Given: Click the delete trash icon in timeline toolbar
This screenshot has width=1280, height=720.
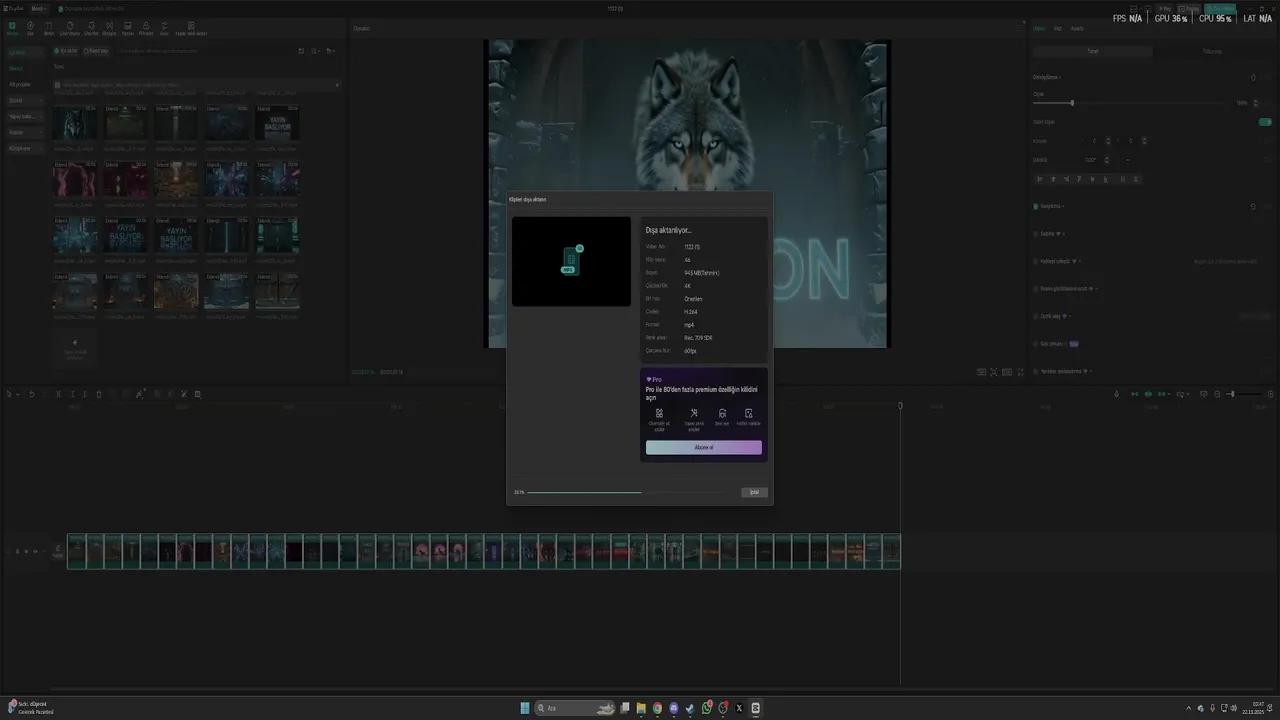Looking at the screenshot, I should (99, 394).
